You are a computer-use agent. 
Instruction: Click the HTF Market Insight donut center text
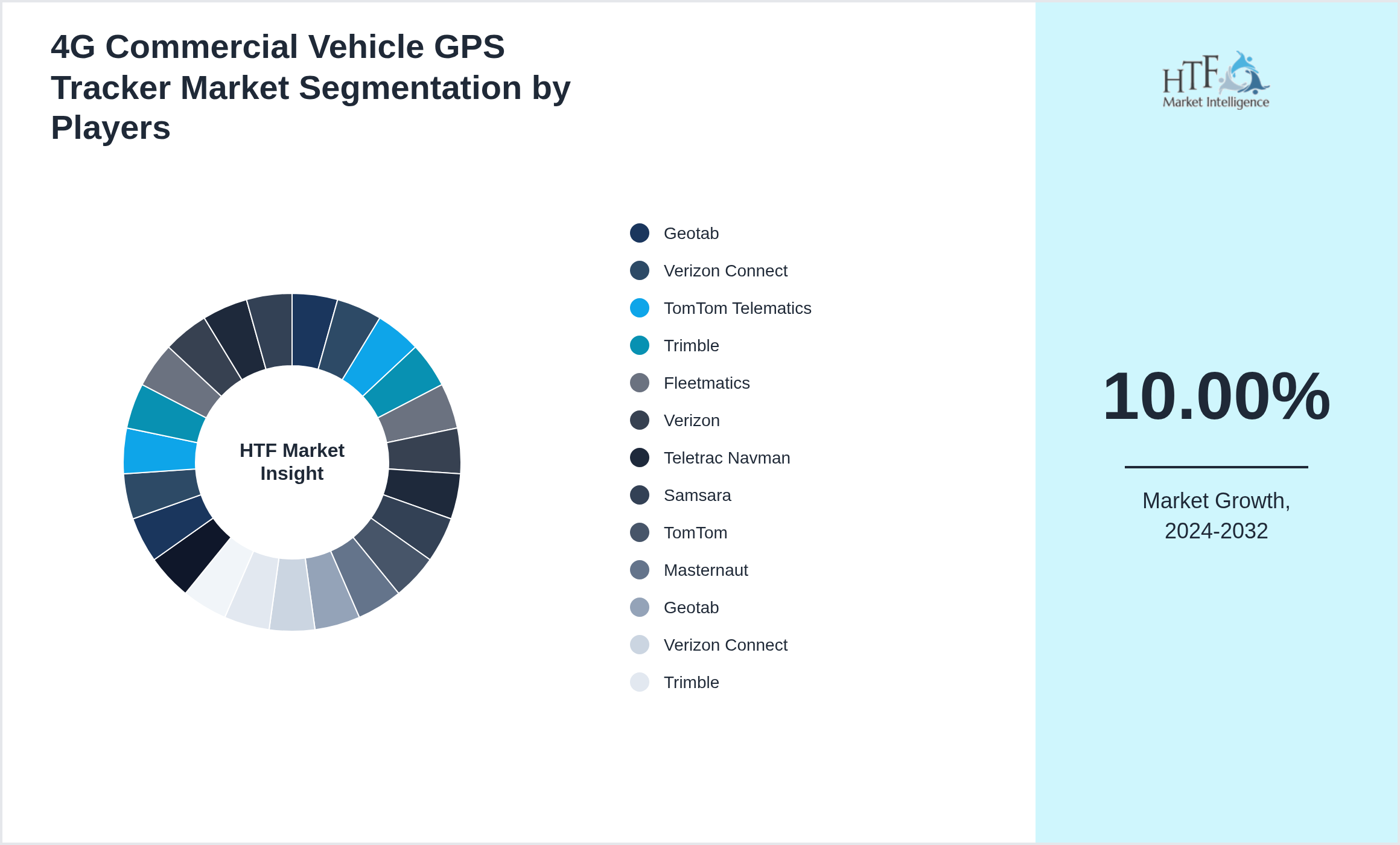[292, 462]
